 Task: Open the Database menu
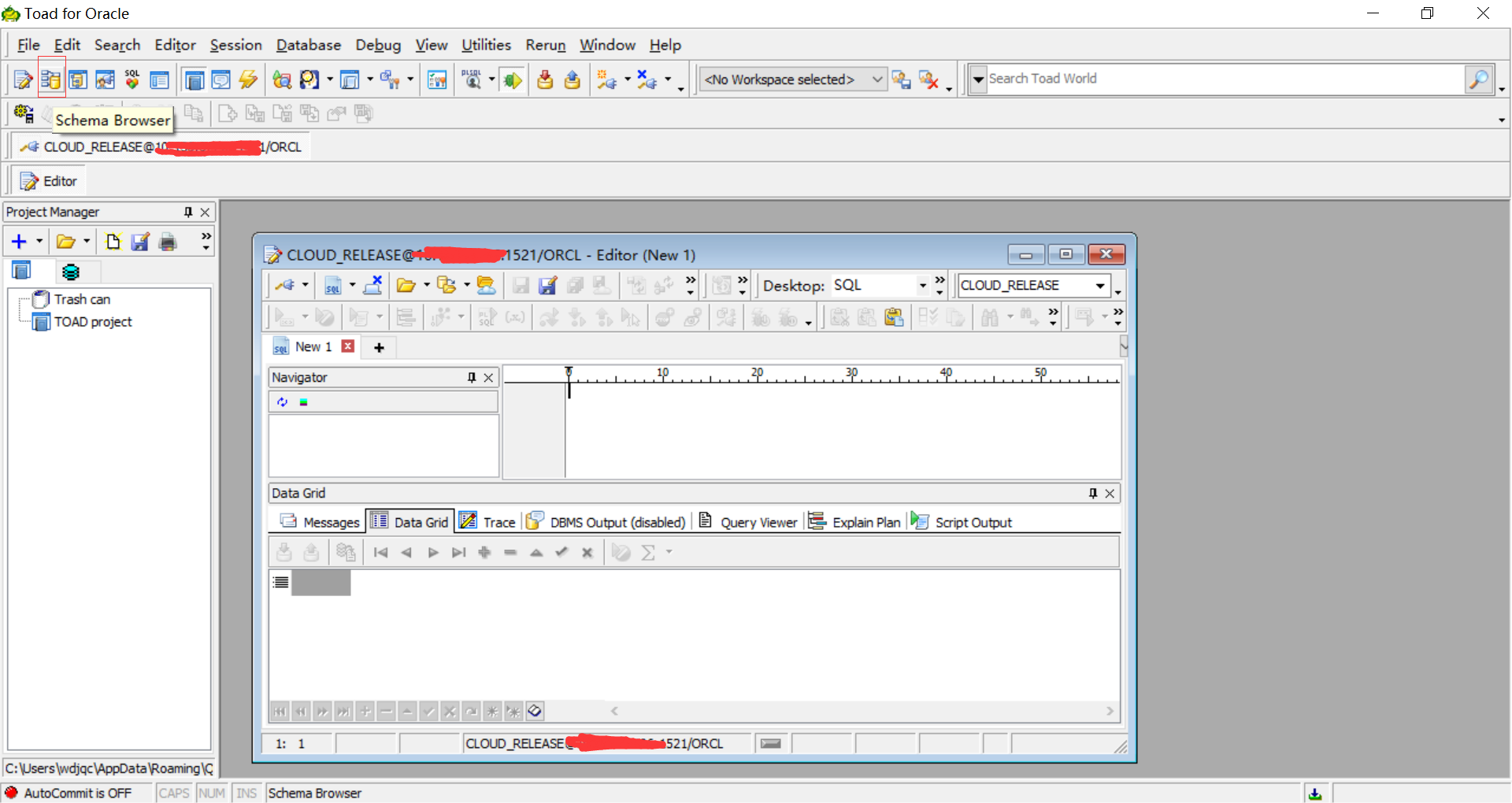[x=308, y=45]
